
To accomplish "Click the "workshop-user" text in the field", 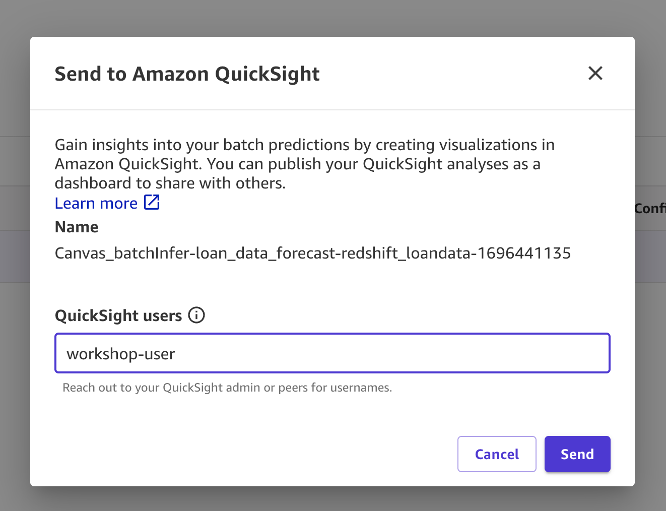I will point(121,354).
